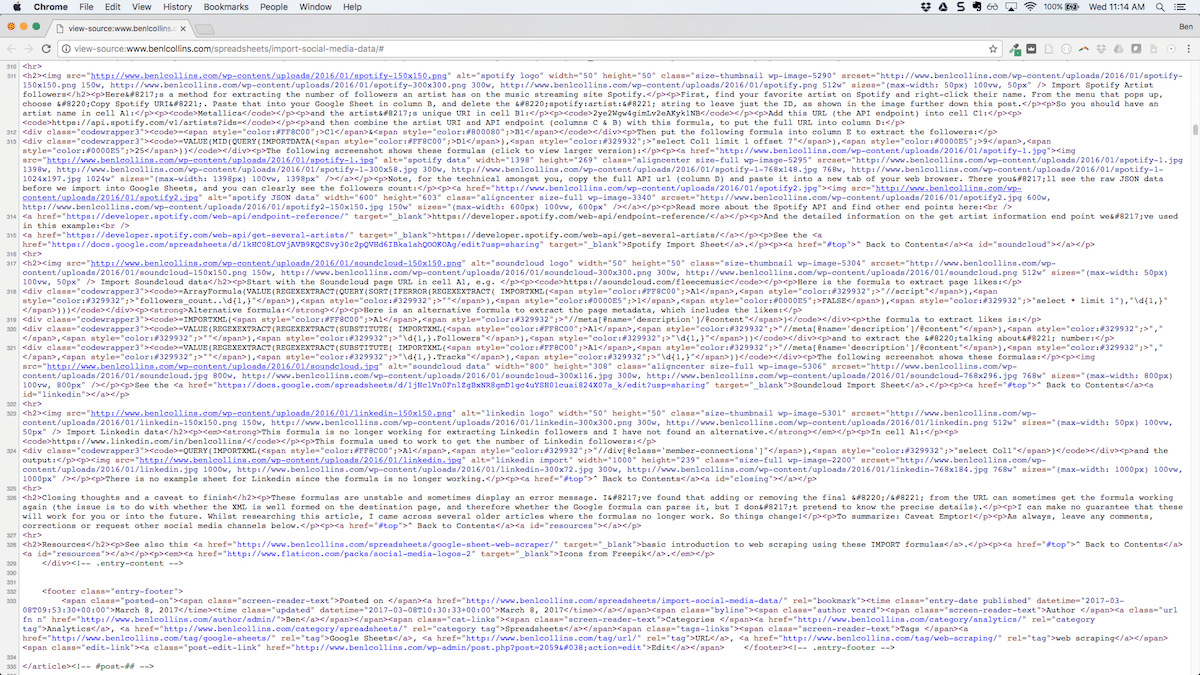Reload the view-source page
Image resolution: width=1200 pixels, height=675 pixels.
tap(44, 48)
